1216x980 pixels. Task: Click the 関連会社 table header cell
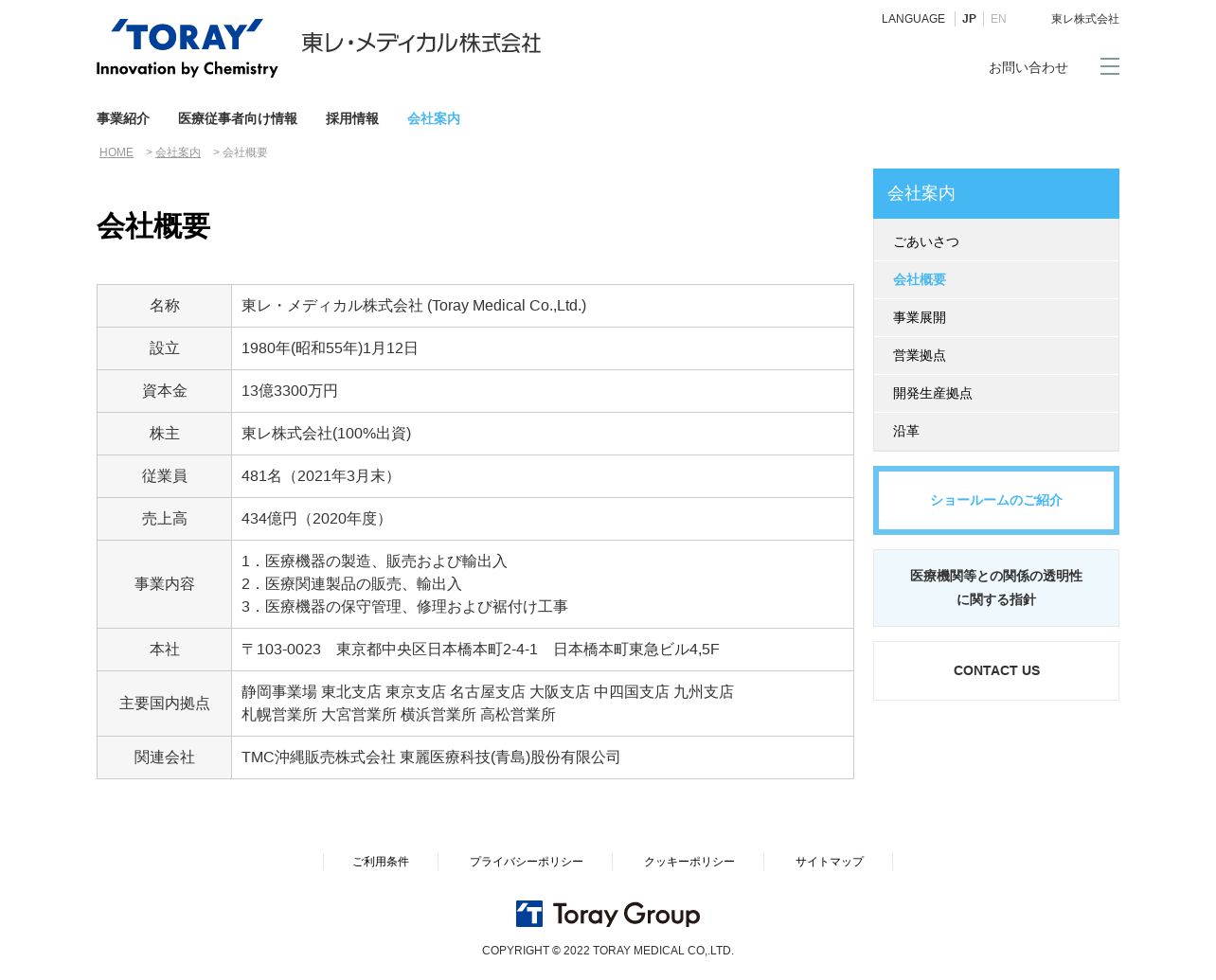[x=165, y=757]
